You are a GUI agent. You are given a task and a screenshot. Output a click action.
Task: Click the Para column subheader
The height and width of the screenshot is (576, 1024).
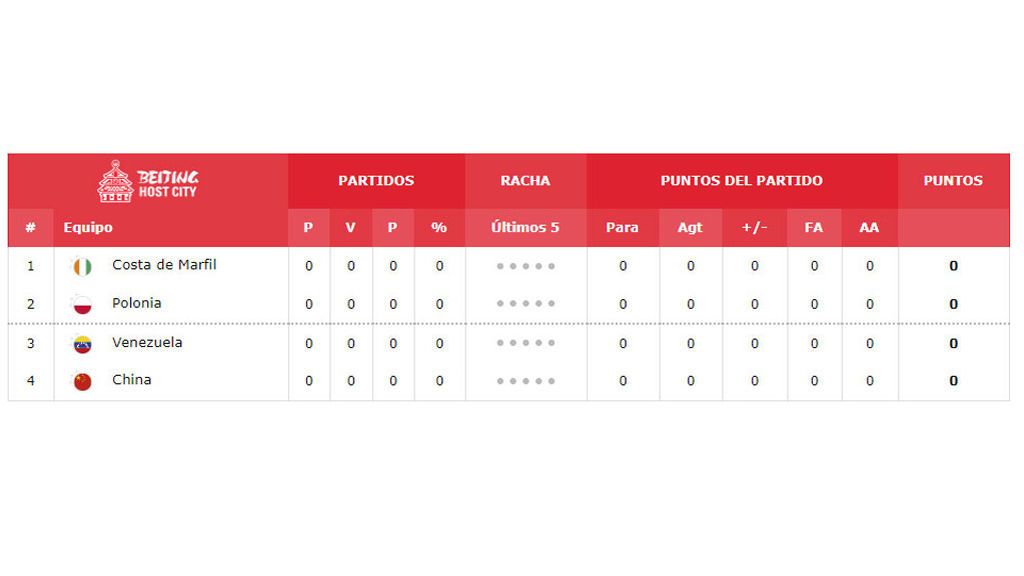coord(622,227)
